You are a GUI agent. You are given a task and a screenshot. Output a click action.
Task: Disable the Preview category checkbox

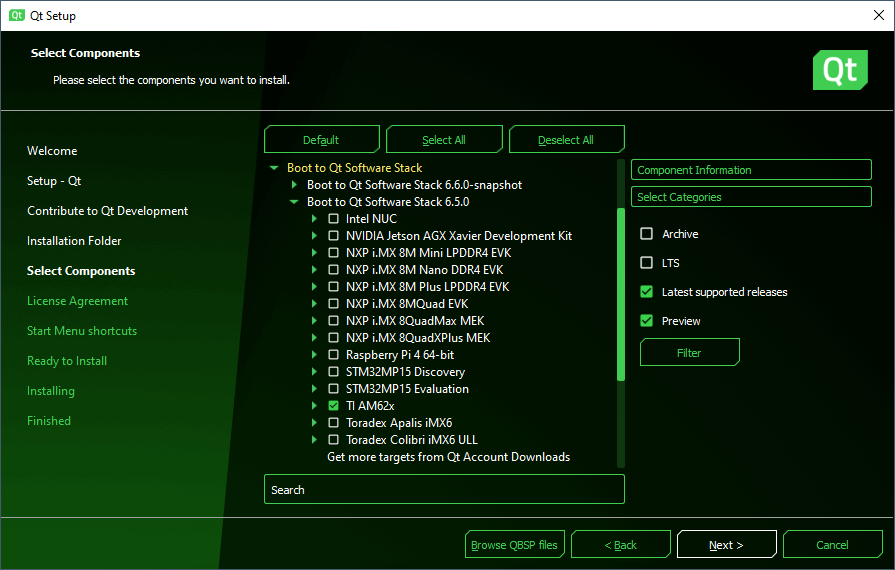coord(646,321)
